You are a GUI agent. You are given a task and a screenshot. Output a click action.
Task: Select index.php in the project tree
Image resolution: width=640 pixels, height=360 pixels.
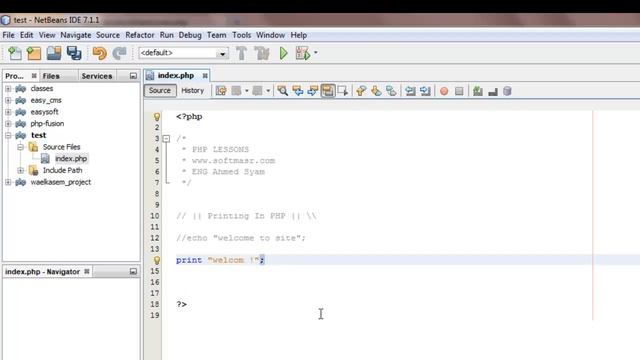(71, 158)
